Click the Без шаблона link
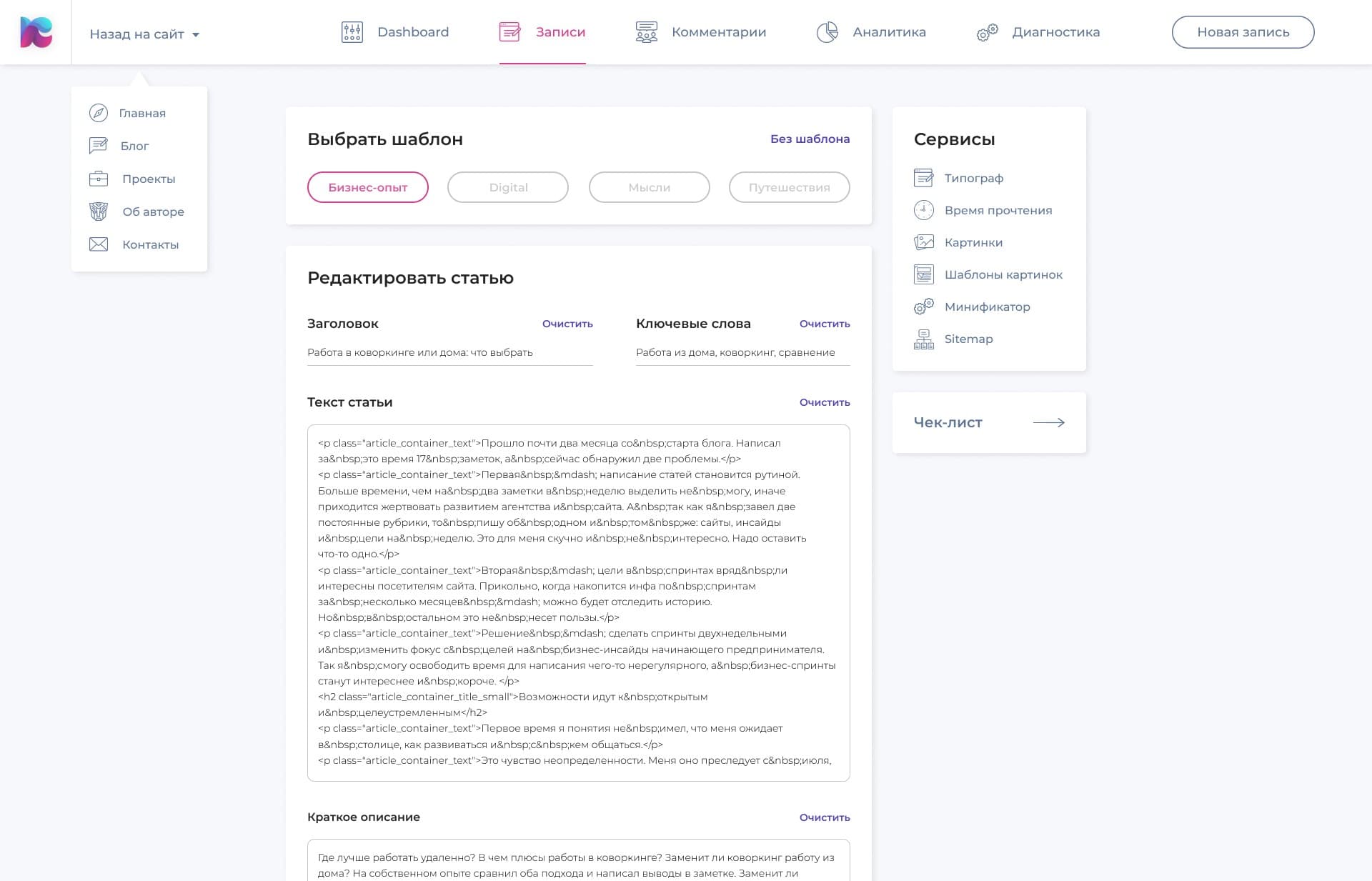The width and height of the screenshot is (1372, 881). click(810, 139)
